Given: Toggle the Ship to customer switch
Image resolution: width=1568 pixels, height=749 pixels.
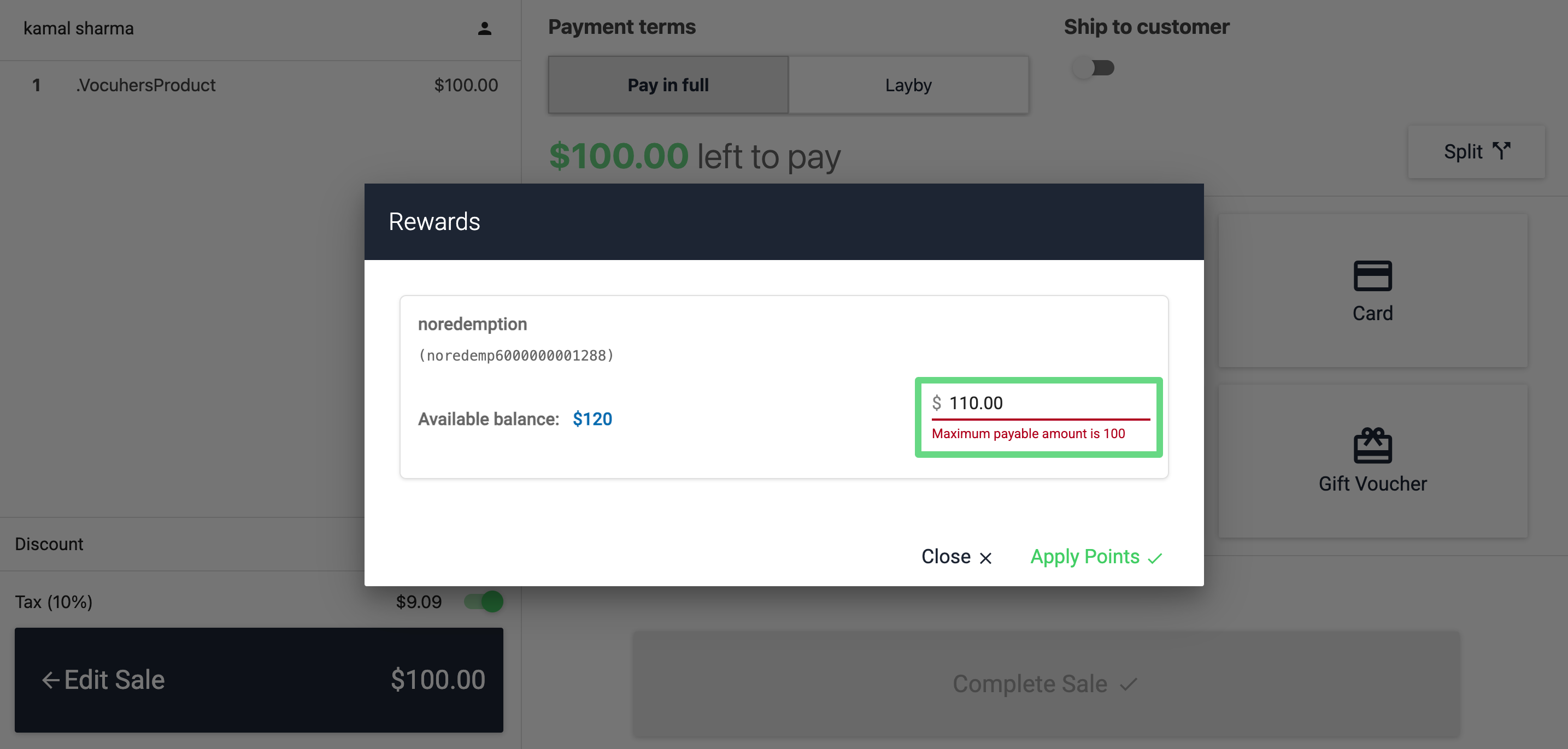Looking at the screenshot, I should click(1093, 68).
